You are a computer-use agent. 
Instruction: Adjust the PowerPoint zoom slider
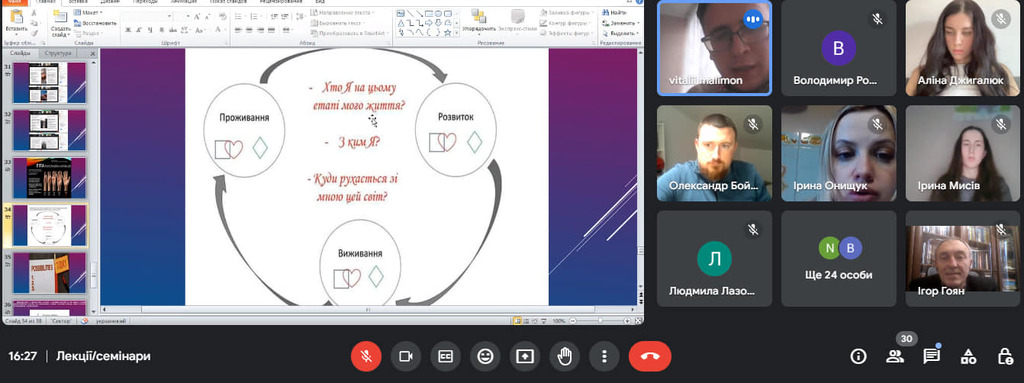point(601,322)
